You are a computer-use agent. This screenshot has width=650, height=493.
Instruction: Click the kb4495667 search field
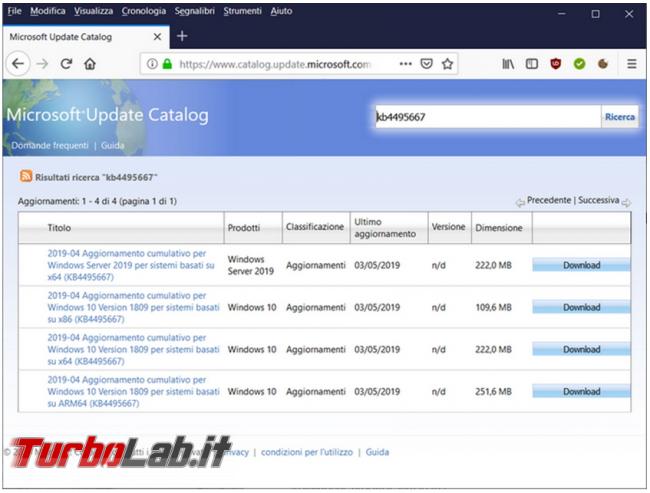click(488, 117)
